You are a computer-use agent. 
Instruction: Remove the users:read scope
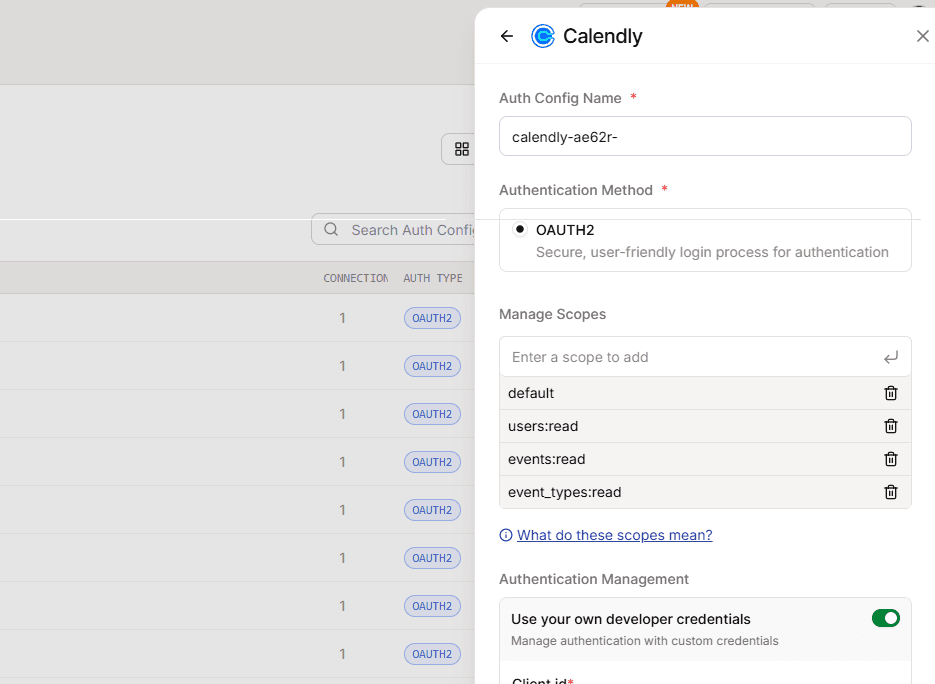[x=891, y=426]
